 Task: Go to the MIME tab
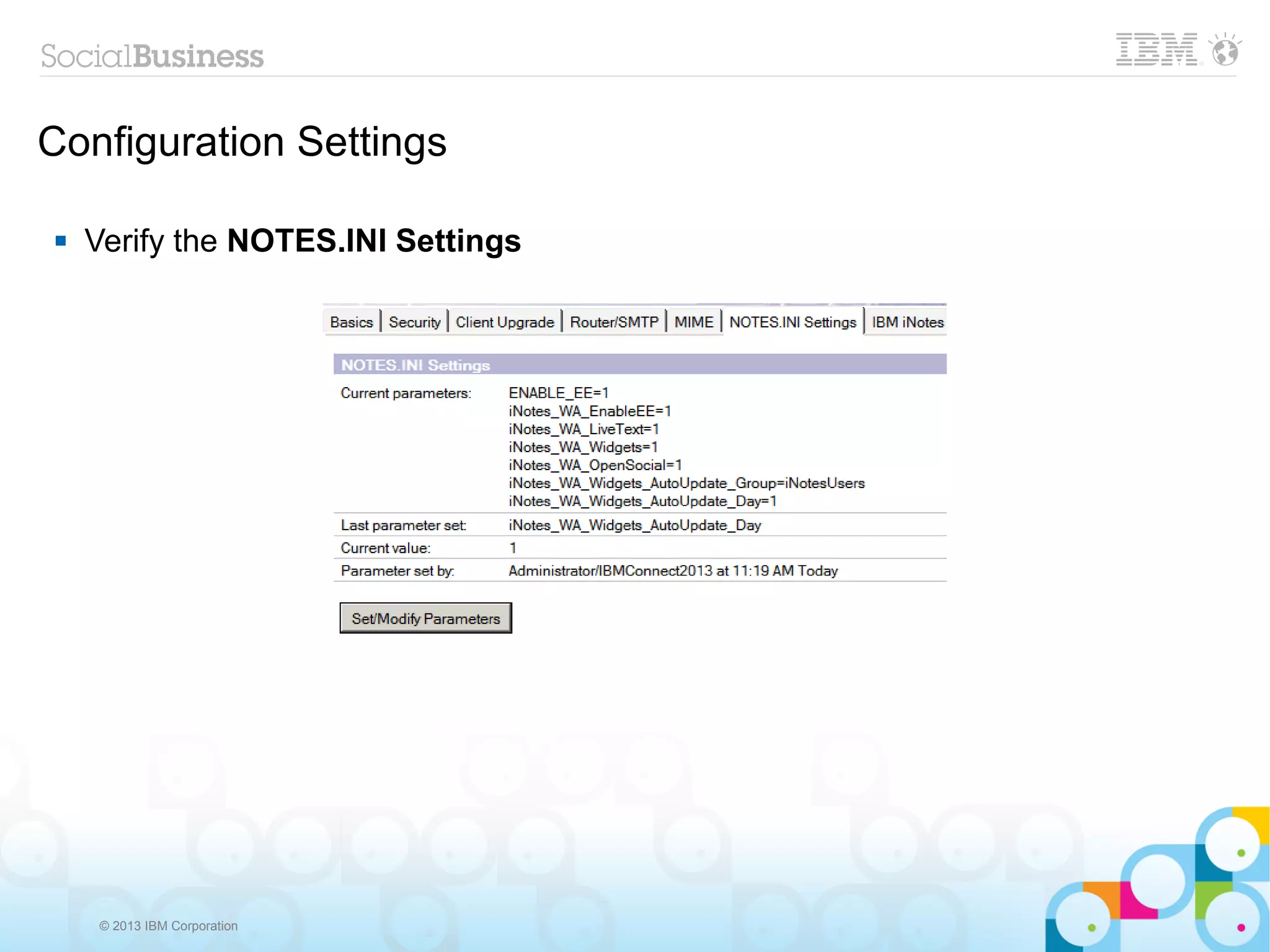694,322
